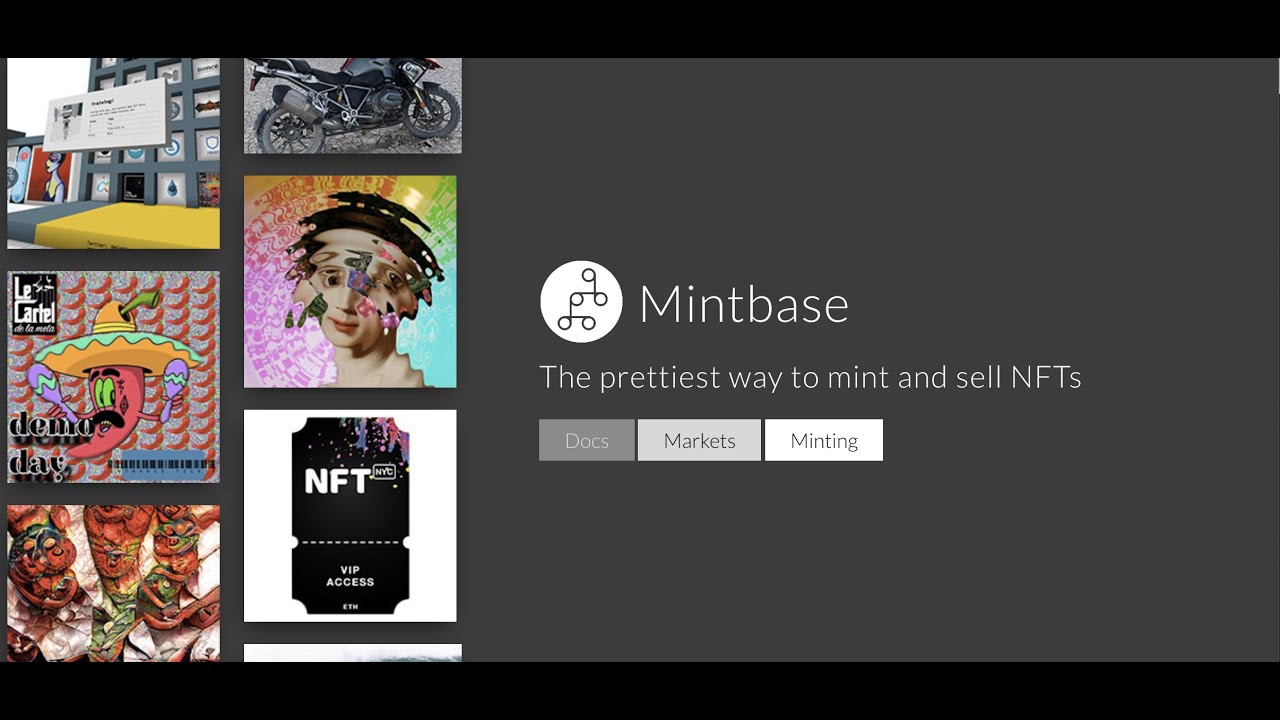
Task: Open the red-green crumpled faces artwork thumbnail
Action: point(114,583)
